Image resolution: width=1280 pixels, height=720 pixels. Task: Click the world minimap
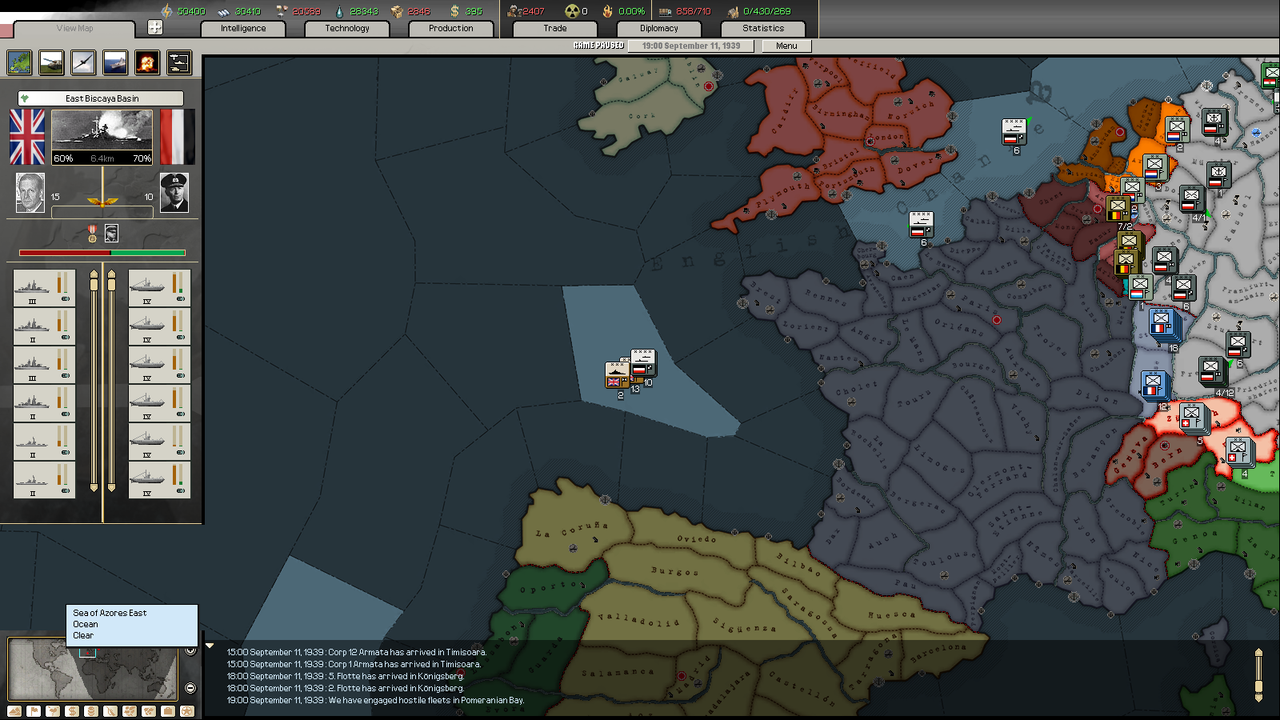pyautogui.click(x=93, y=670)
